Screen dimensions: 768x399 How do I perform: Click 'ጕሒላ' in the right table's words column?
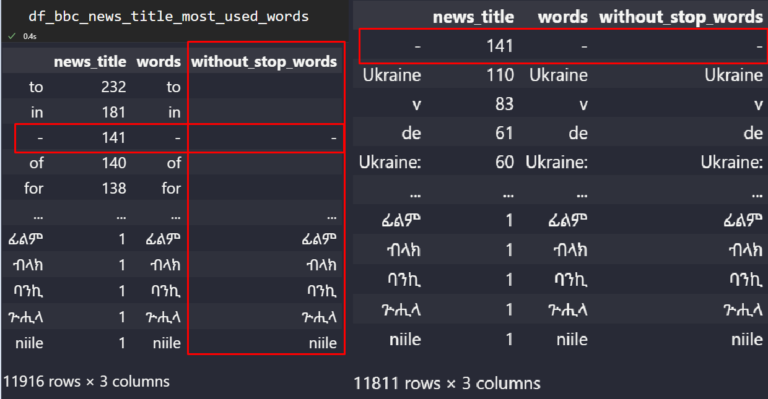[568, 310]
